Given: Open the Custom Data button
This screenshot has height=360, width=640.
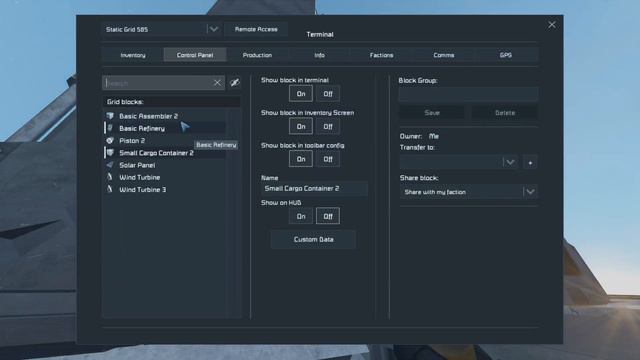Looking at the screenshot, I should pyautogui.click(x=313, y=240).
